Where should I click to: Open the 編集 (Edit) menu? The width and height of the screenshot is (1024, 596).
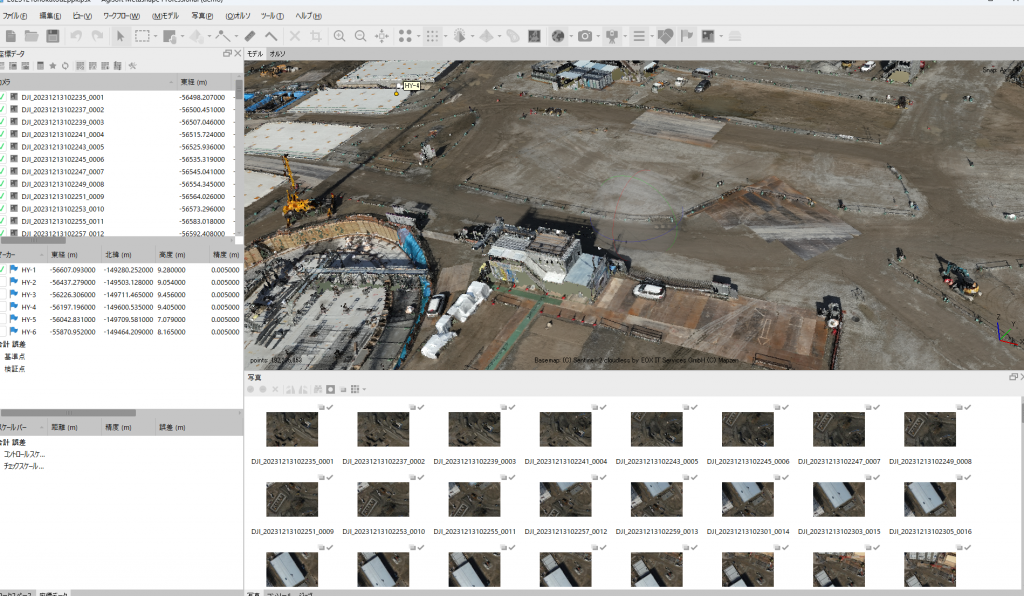pos(50,16)
